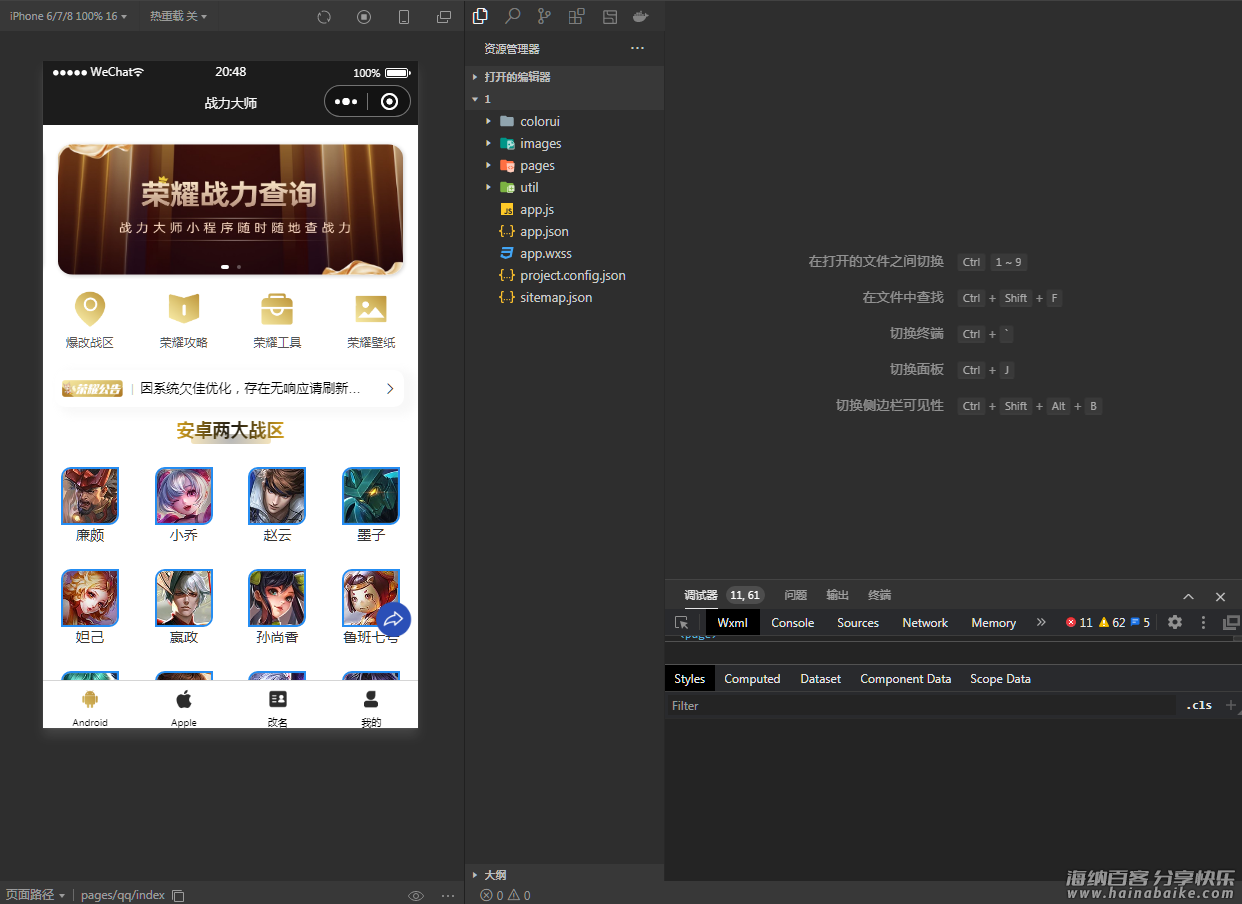The height and width of the screenshot is (904, 1242).
Task: Switch to the Wxml tab
Action: coord(733,622)
